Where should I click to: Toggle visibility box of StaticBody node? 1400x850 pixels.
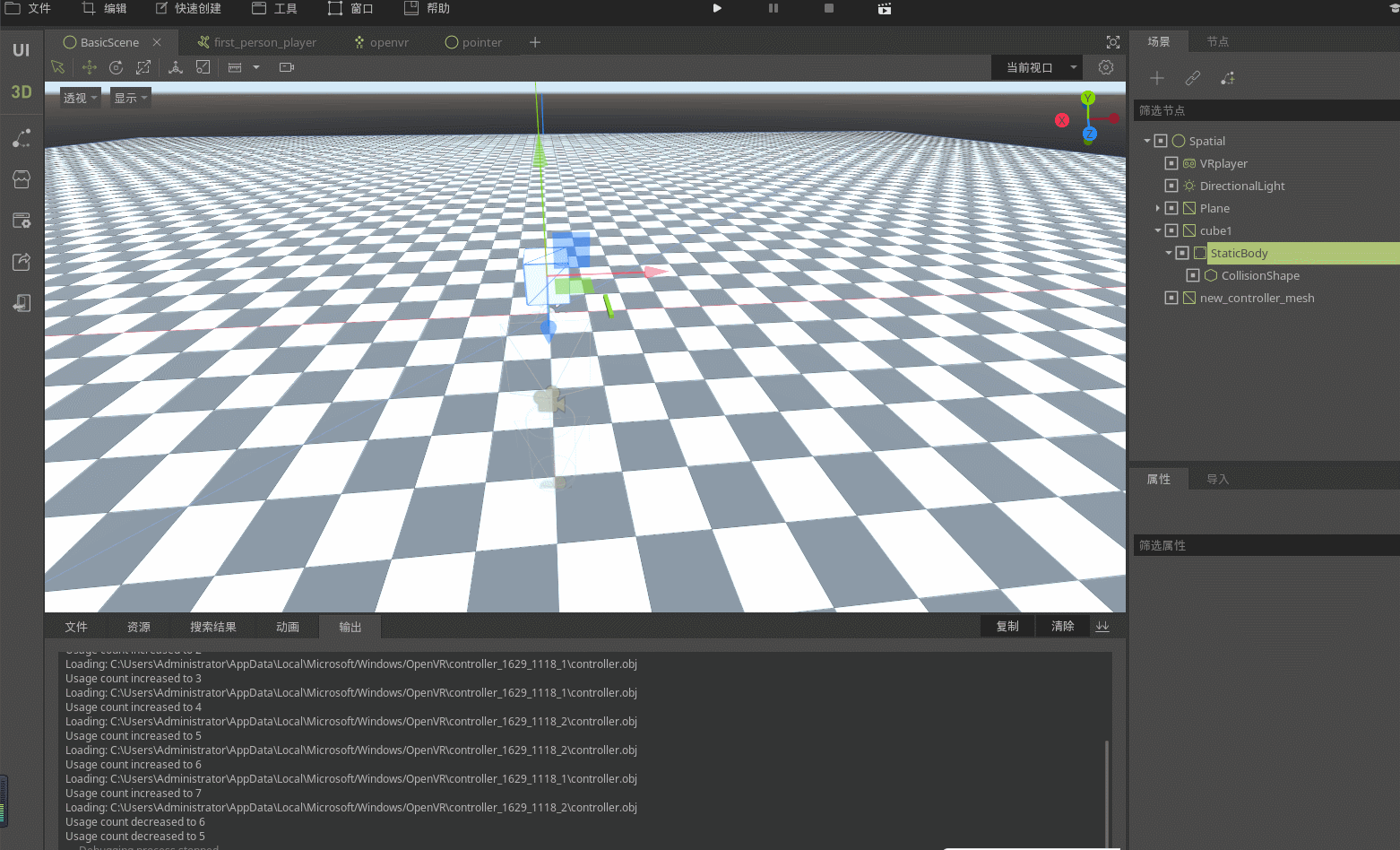click(1182, 253)
